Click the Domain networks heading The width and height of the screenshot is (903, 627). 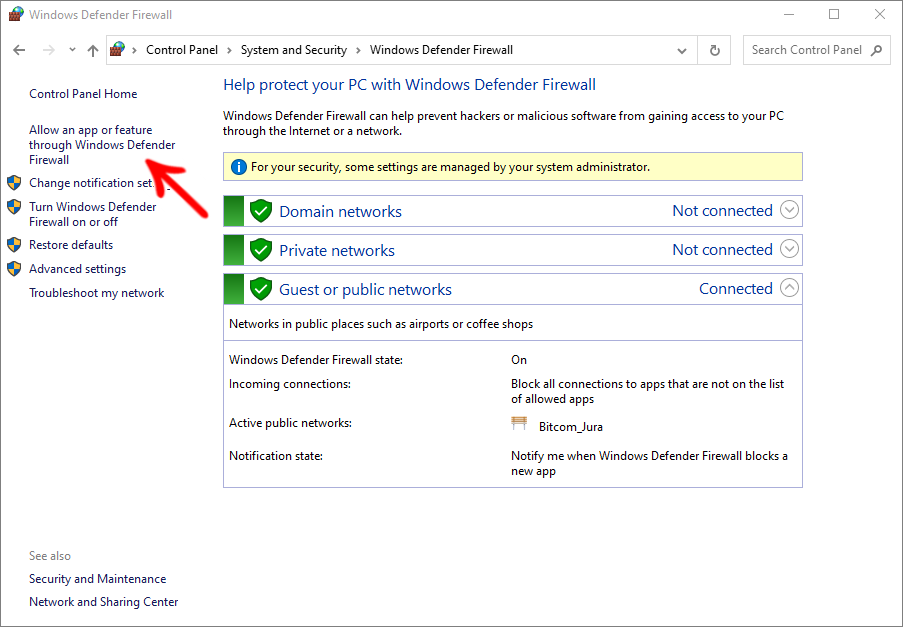point(340,211)
